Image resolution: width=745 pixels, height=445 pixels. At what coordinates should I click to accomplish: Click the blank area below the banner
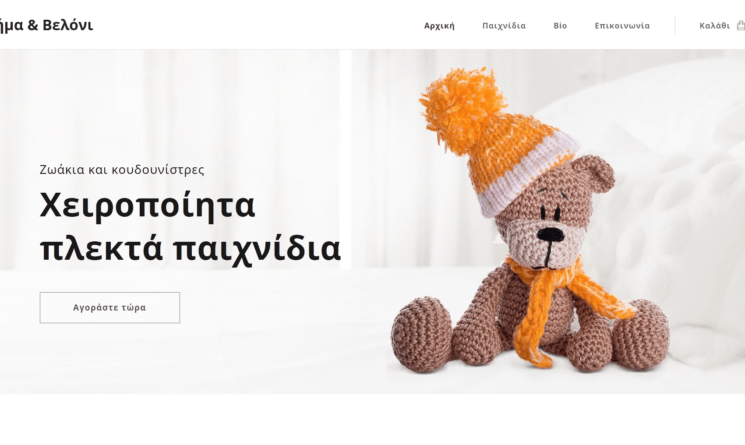(x=372, y=419)
